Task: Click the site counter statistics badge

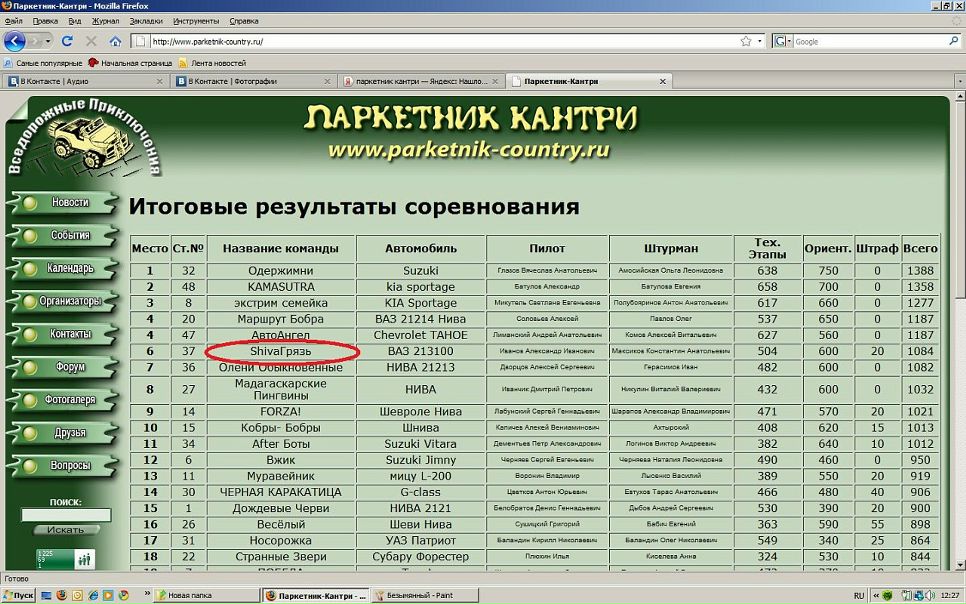Action: 65,558
